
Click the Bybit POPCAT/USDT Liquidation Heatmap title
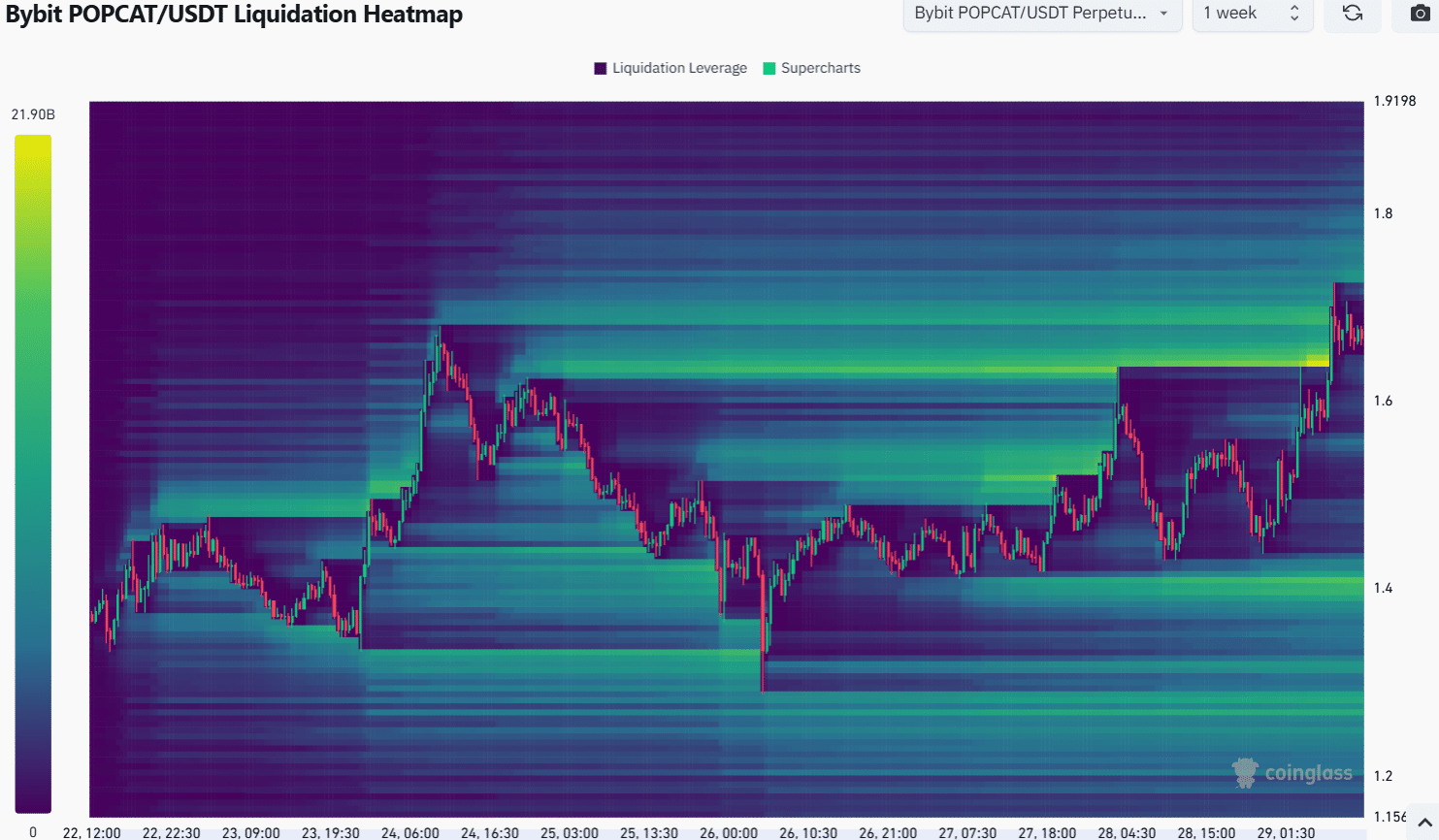[x=234, y=15]
